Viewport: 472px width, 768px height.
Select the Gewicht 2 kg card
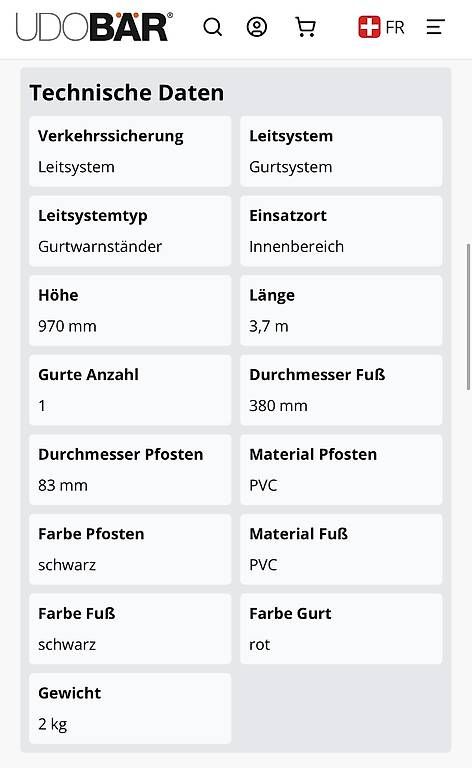click(130, 708)
